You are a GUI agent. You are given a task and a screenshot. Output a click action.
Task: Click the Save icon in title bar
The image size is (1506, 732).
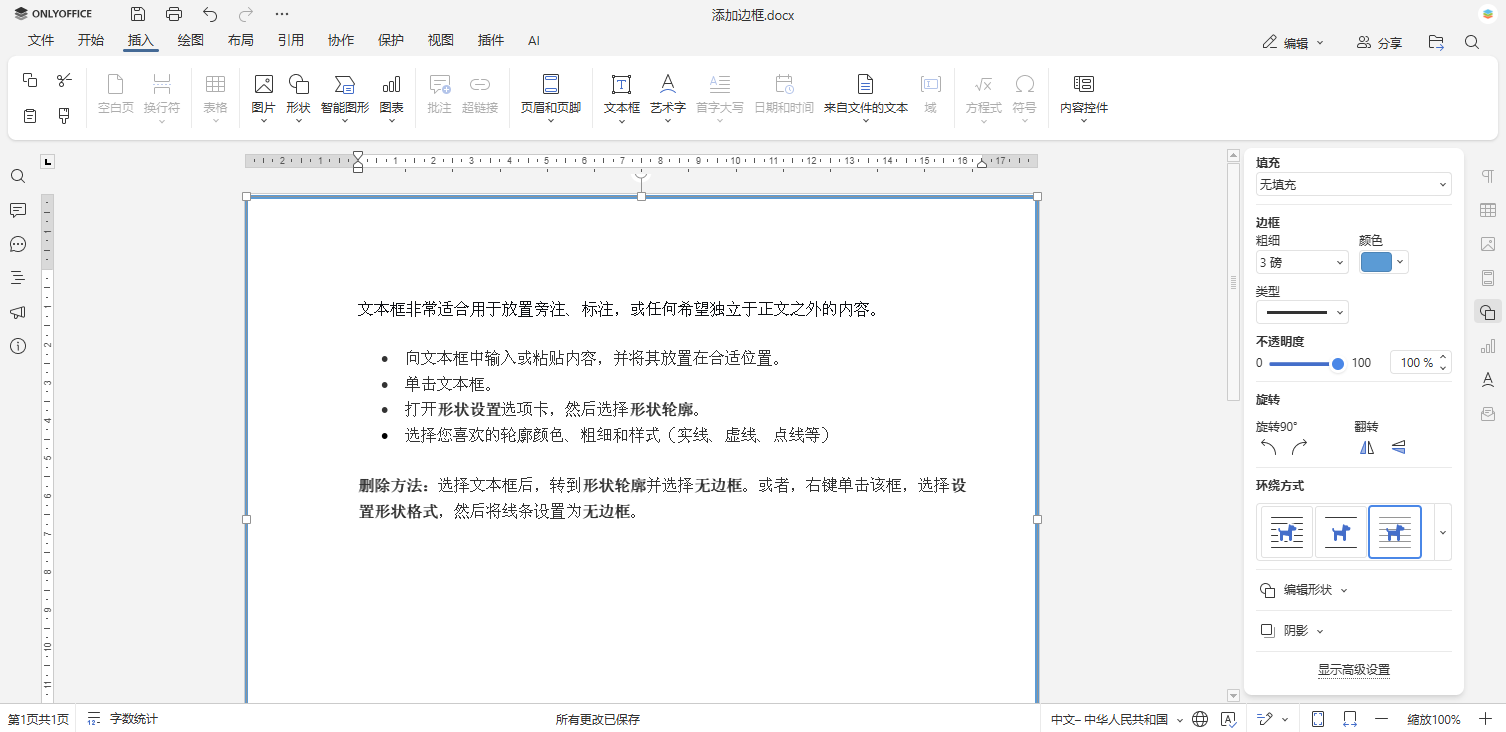click(138, 14)
